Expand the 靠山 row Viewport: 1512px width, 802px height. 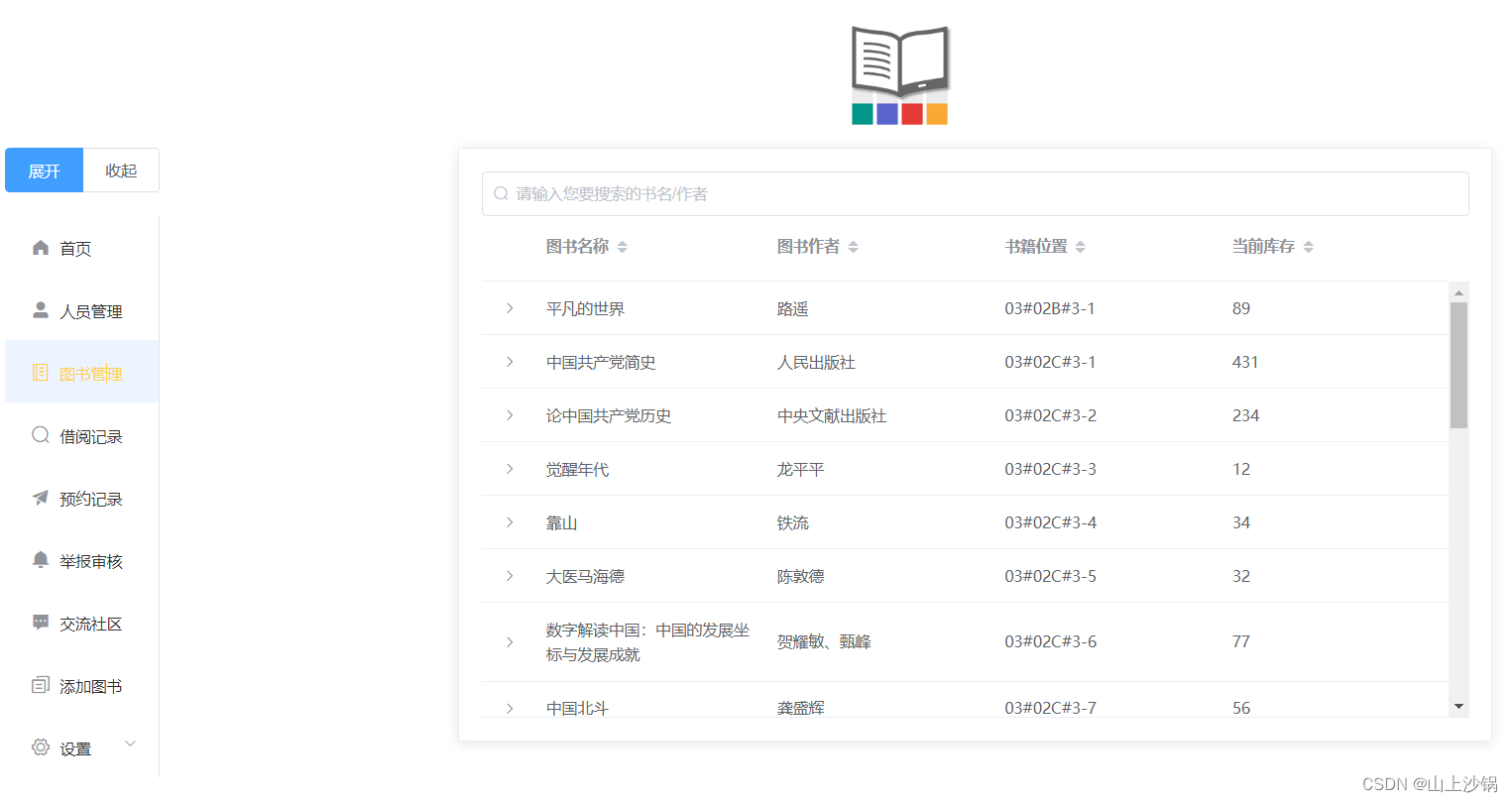pos(510,522)
